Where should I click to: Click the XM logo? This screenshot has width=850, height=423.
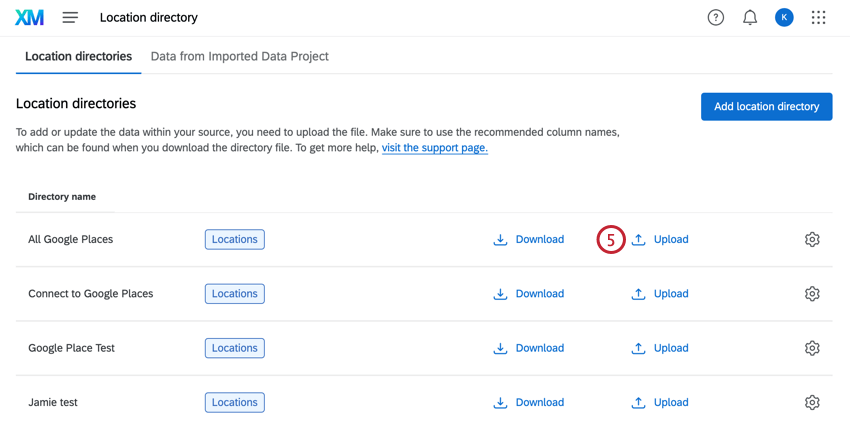pos(29,18)
